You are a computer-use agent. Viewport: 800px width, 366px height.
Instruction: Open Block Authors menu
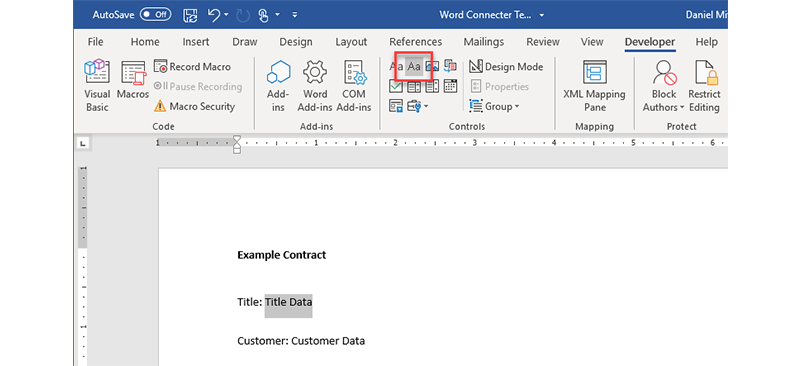point(664,85)
